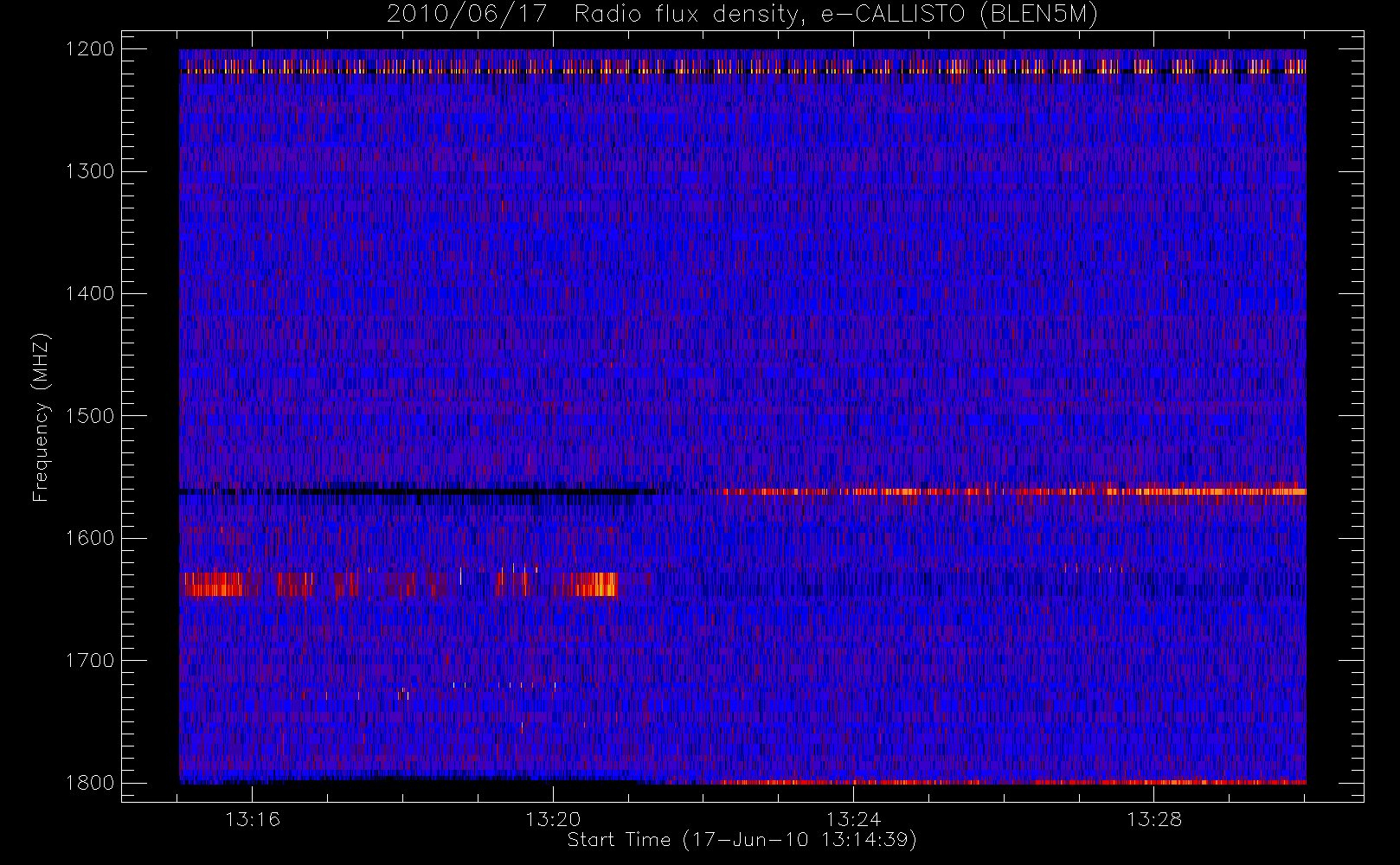
Task: Click the plot title 'Radio flux density, e-CALLISTO (BLEN5M)'
Action: (836, 15)
